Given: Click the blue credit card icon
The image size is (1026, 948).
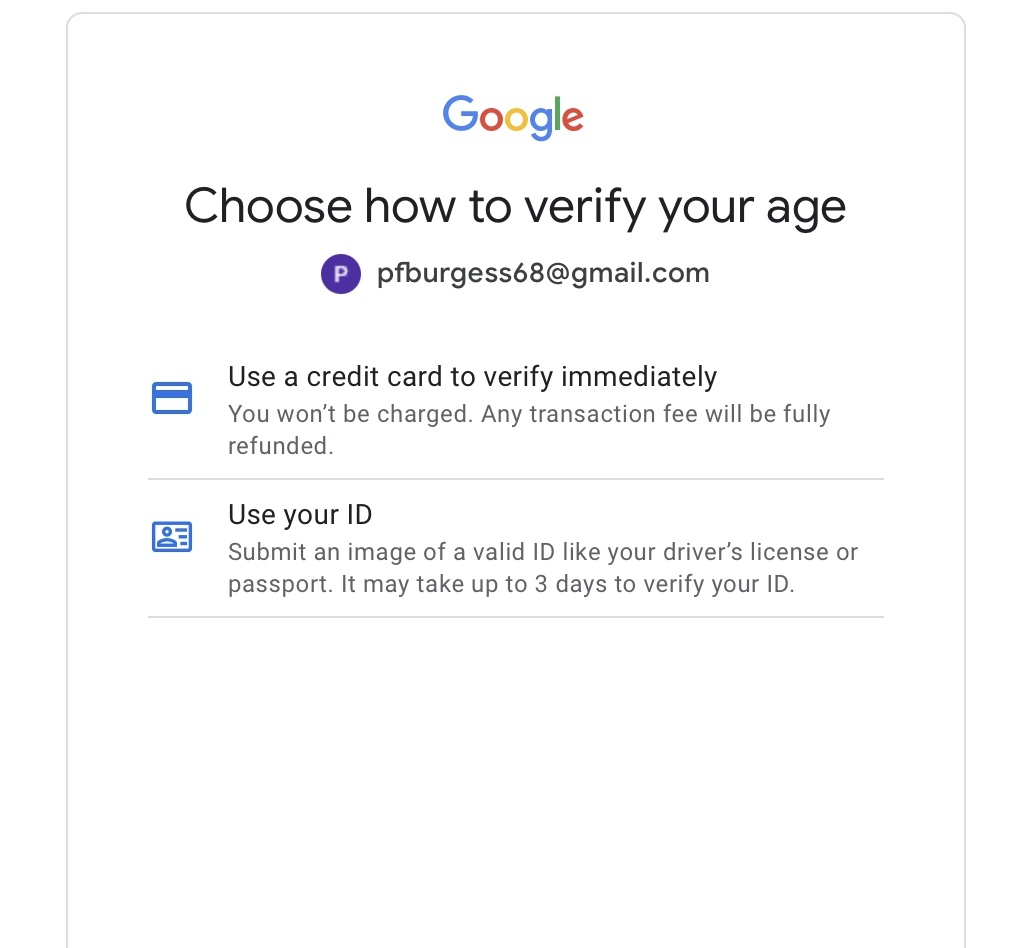Looking at the screenshot, I should (172, 398).
